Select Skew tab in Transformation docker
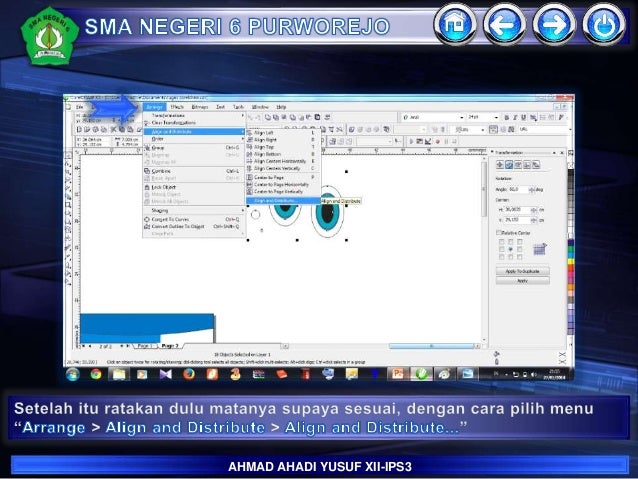Screen dimensions: 638x479 (x=536, y=165)
